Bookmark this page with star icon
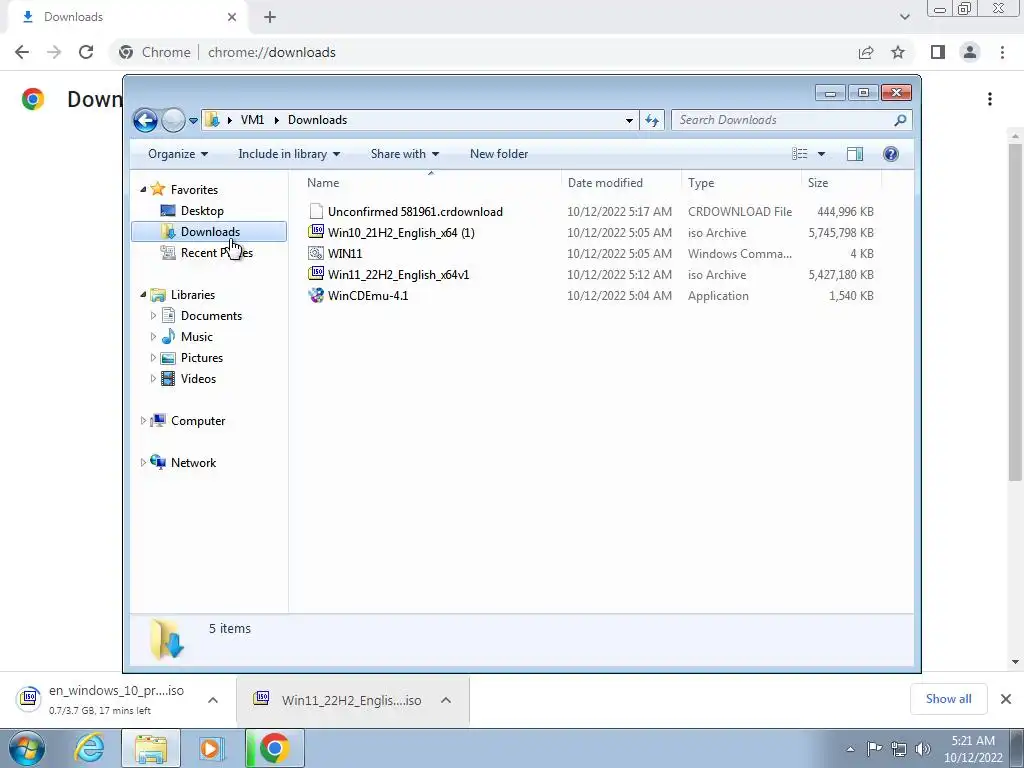The width and height of the screenshot is (1024, 768). [x=898, y=52]
